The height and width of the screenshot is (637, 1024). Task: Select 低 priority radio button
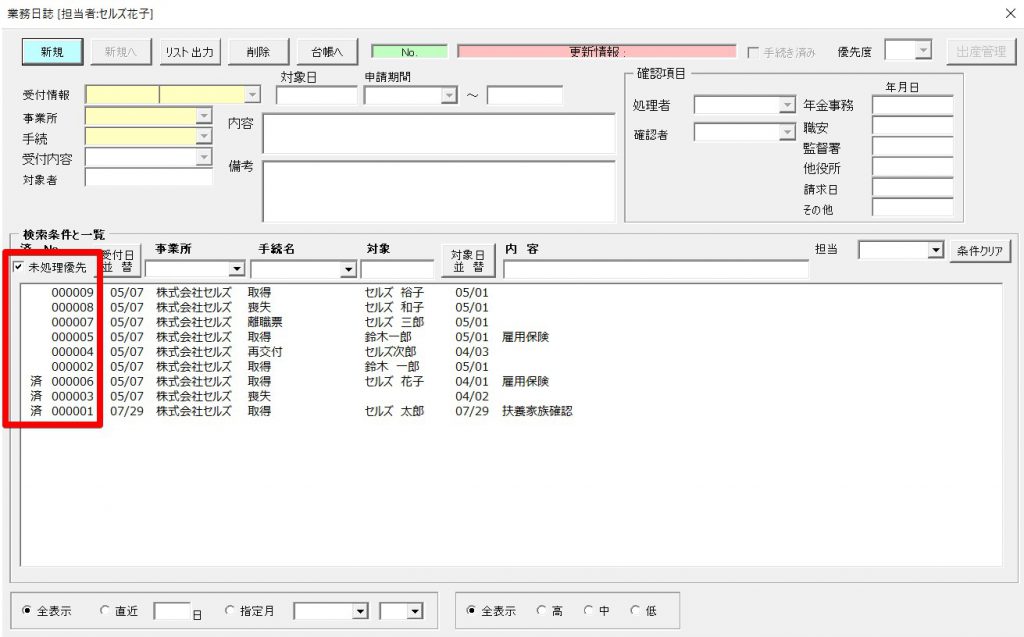635,610
